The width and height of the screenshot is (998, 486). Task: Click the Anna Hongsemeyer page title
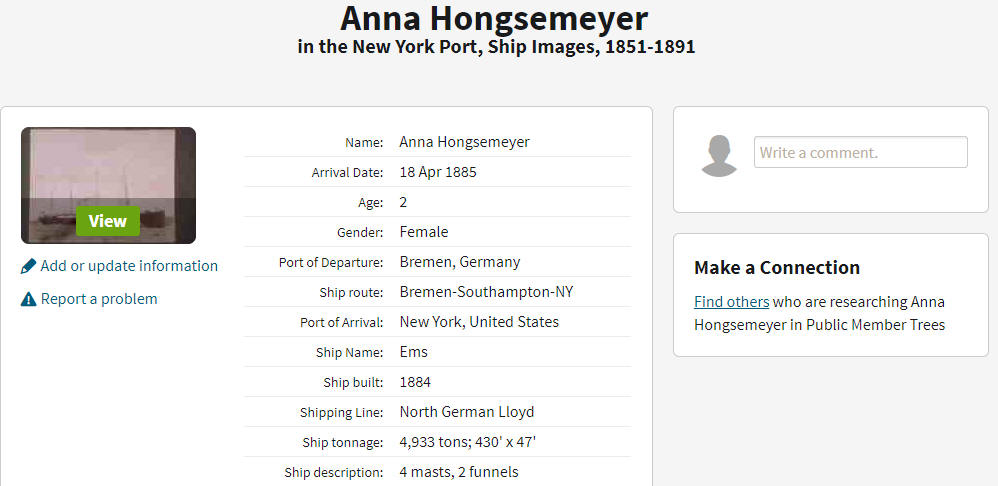click(x=494, y=18)
